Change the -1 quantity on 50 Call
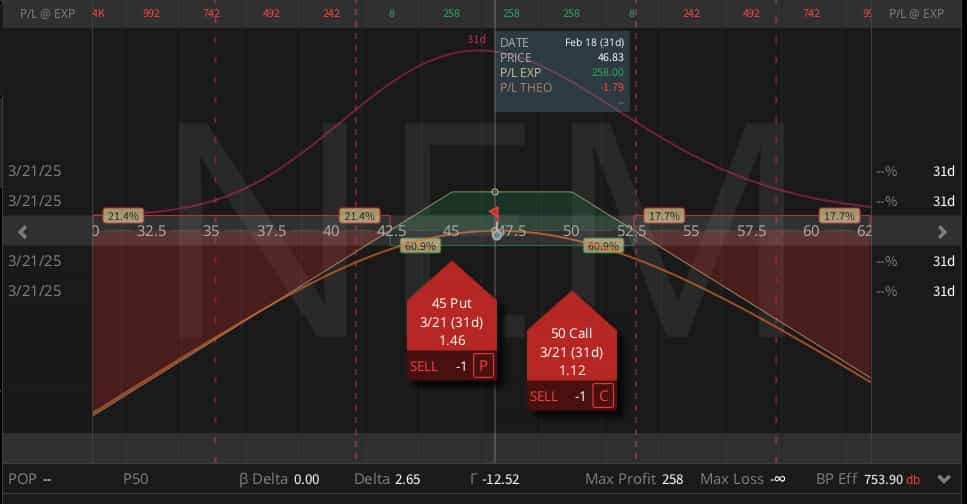This screenshot has width=967, height=504. coord(580,397)
